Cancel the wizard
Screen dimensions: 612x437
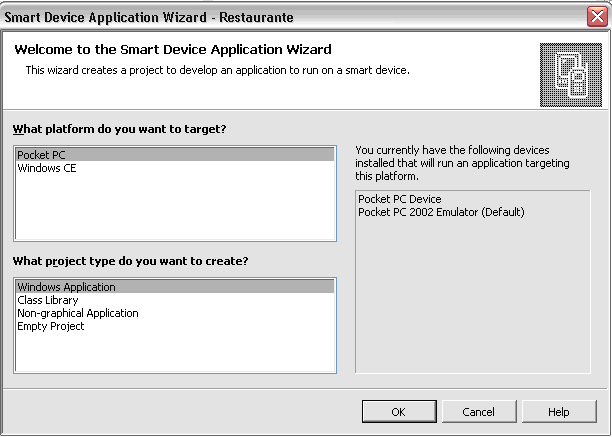click(478, 412)
